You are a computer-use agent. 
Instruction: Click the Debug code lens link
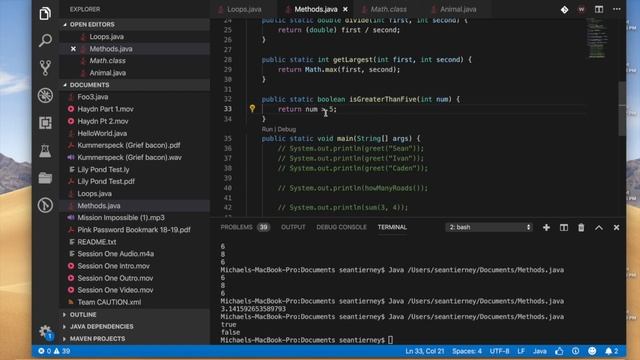point(287,129)
